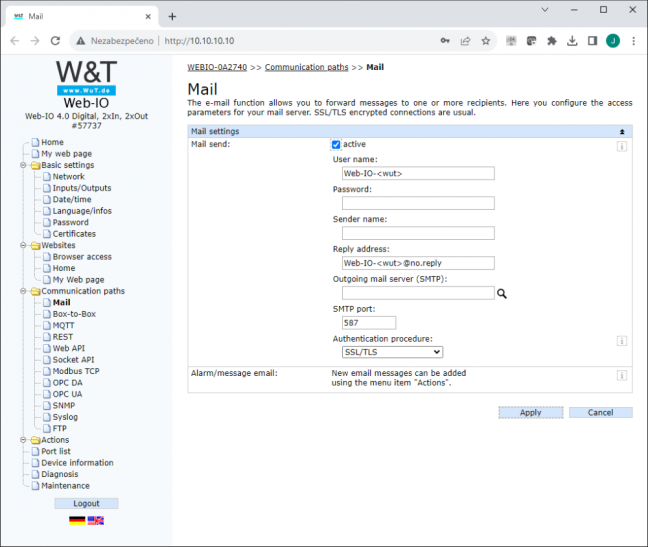The image size is (648, 547).
Task: Collapse the Basic settings folder
Action: pyautogui.click(x=24, y=165)
